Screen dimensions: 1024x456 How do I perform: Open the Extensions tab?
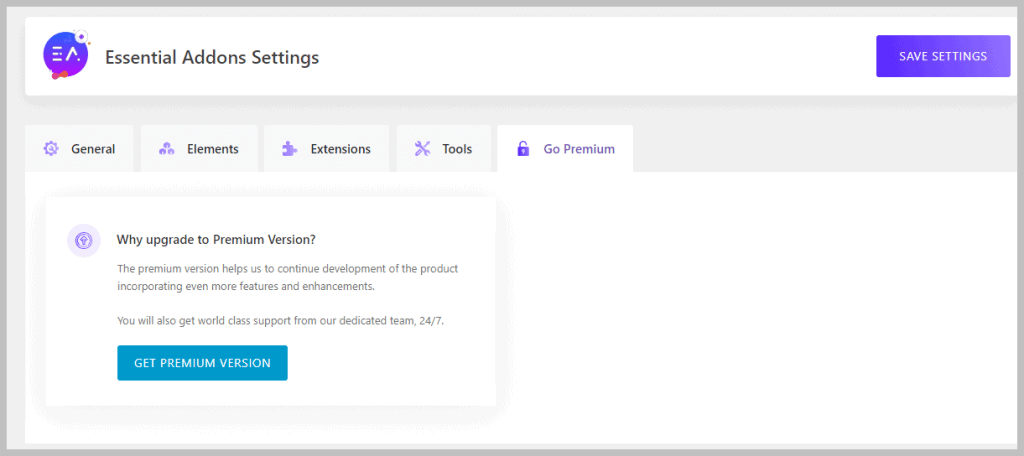[327, 149]
